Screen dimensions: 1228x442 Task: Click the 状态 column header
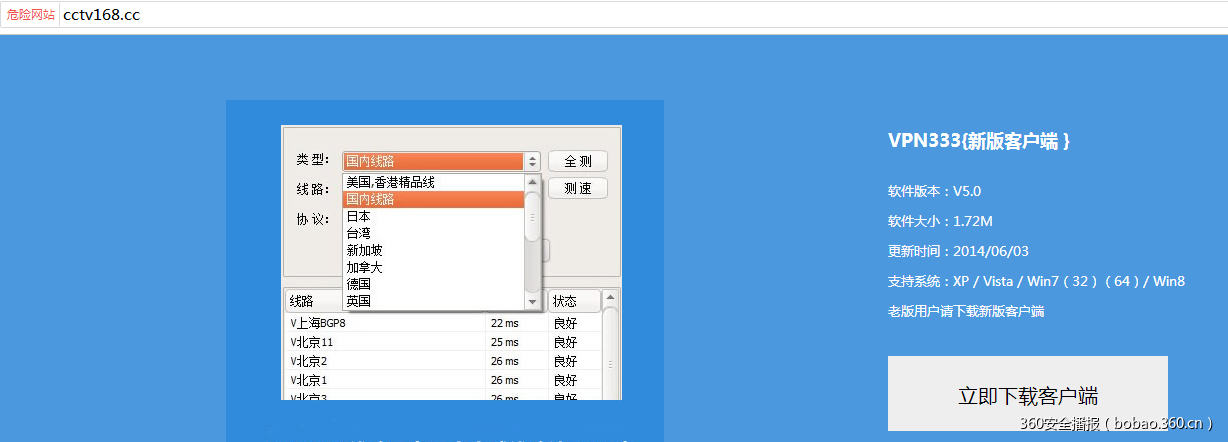(x=575, y=301)
